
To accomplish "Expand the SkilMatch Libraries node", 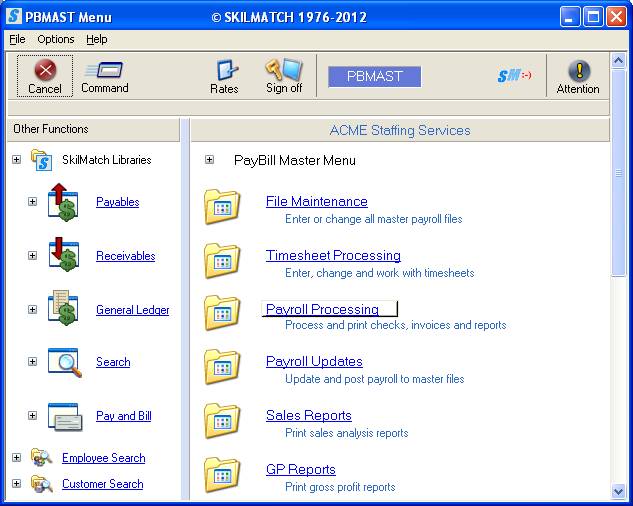I will click(x=16, y=160).
